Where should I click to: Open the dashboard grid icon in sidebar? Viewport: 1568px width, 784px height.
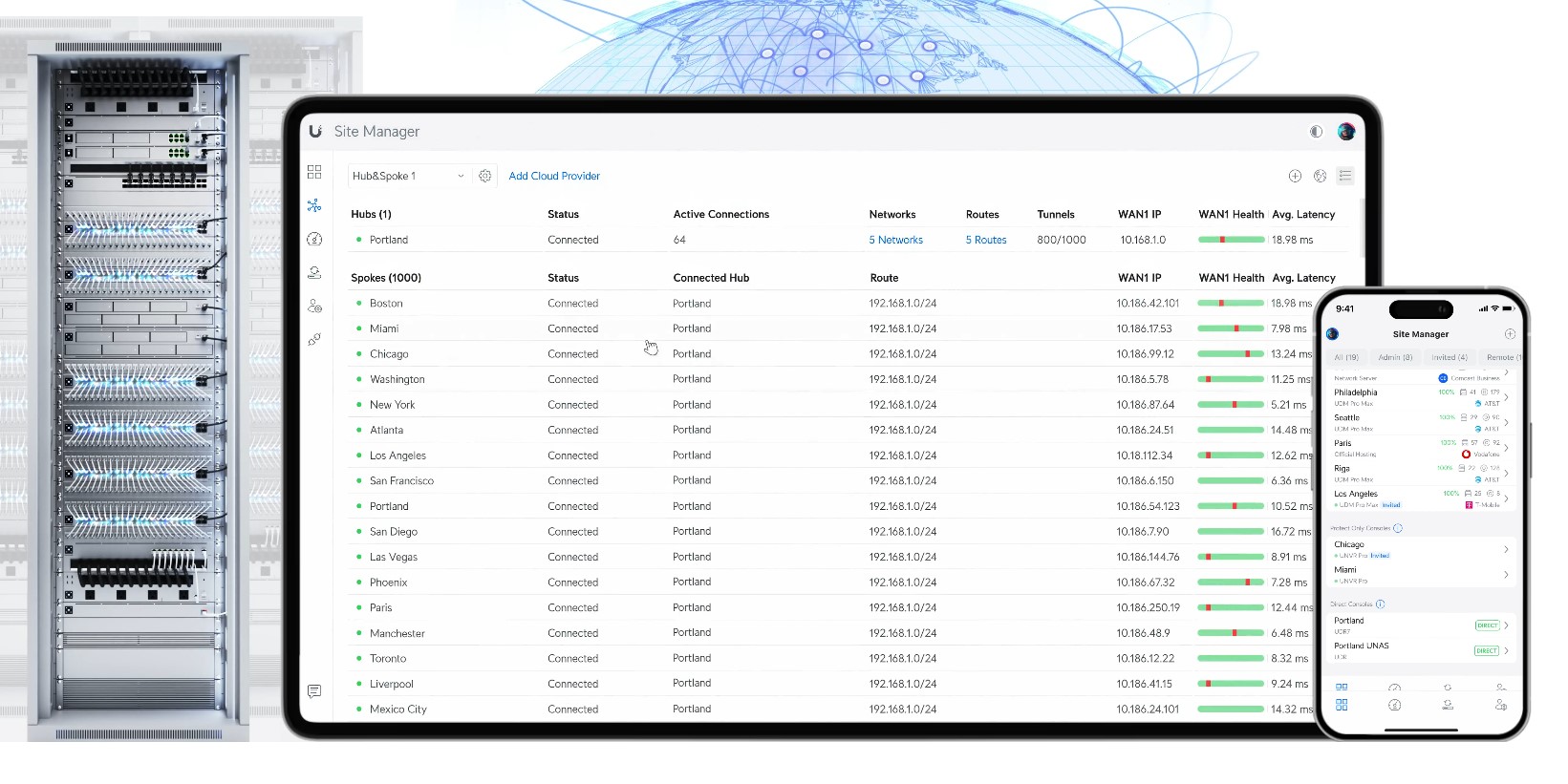click(314, 172)
